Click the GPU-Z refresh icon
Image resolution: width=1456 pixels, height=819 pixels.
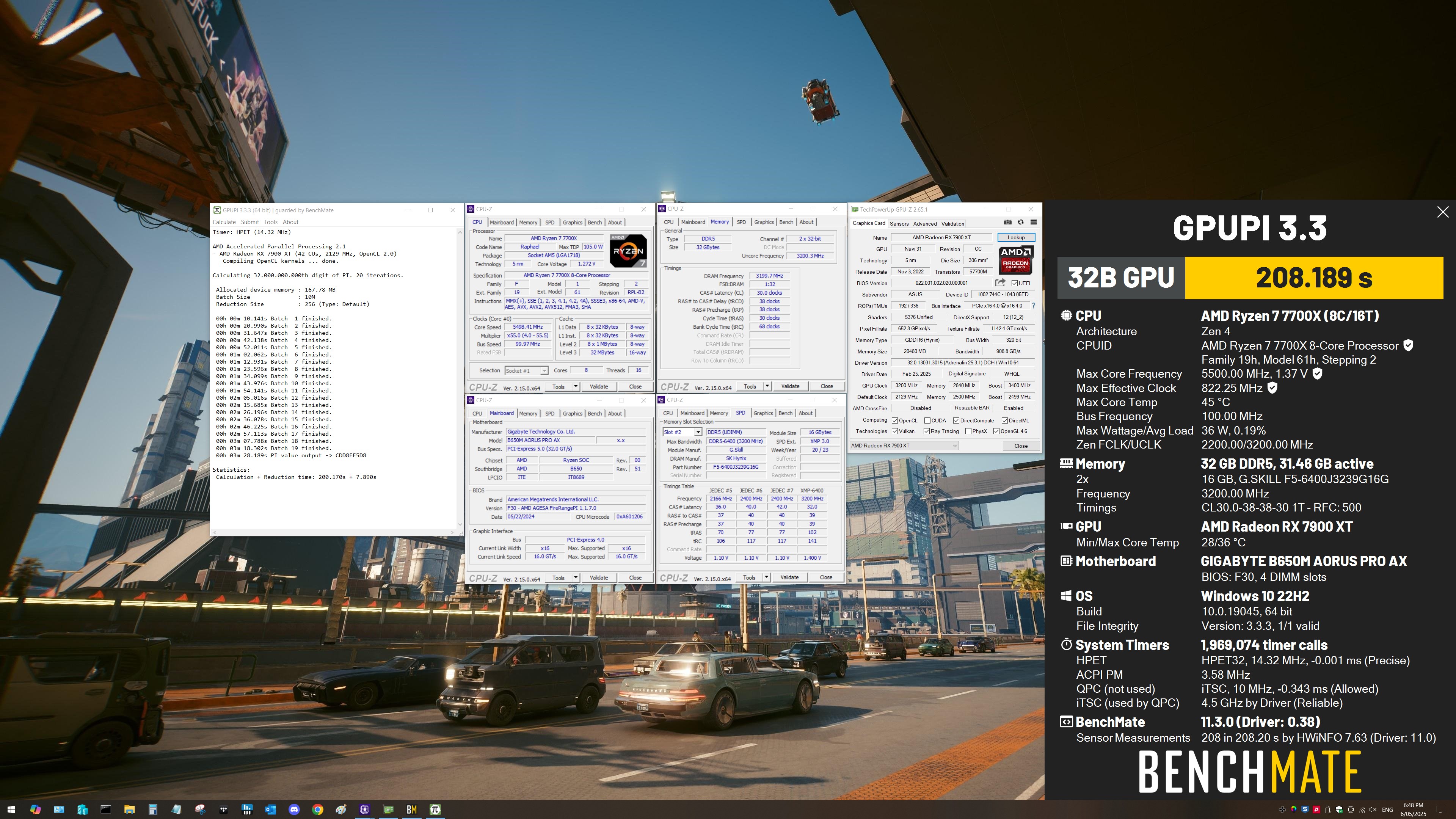(x=1020, y=222)
